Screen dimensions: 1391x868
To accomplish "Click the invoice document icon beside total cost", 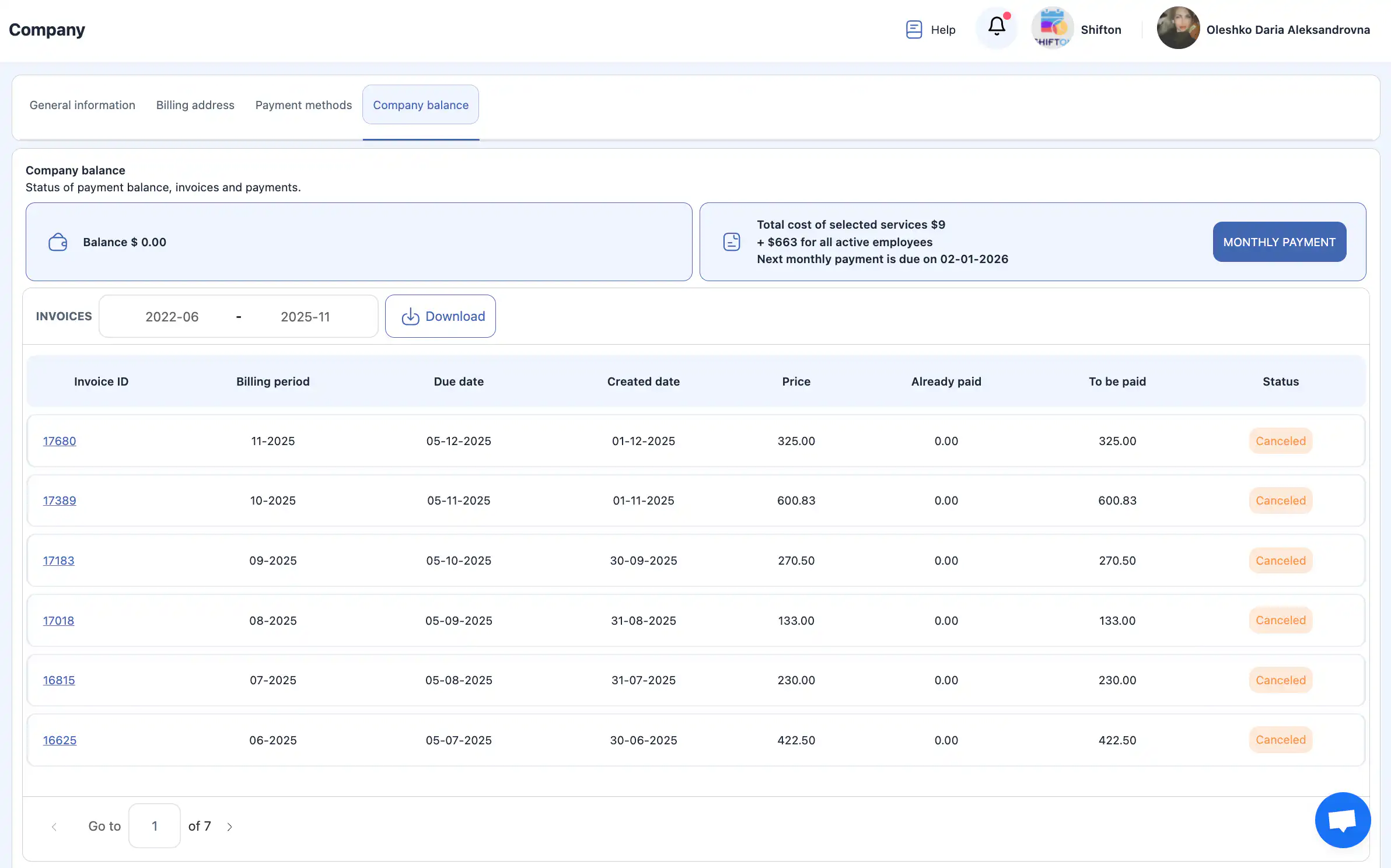I will (x=732, y=242).
